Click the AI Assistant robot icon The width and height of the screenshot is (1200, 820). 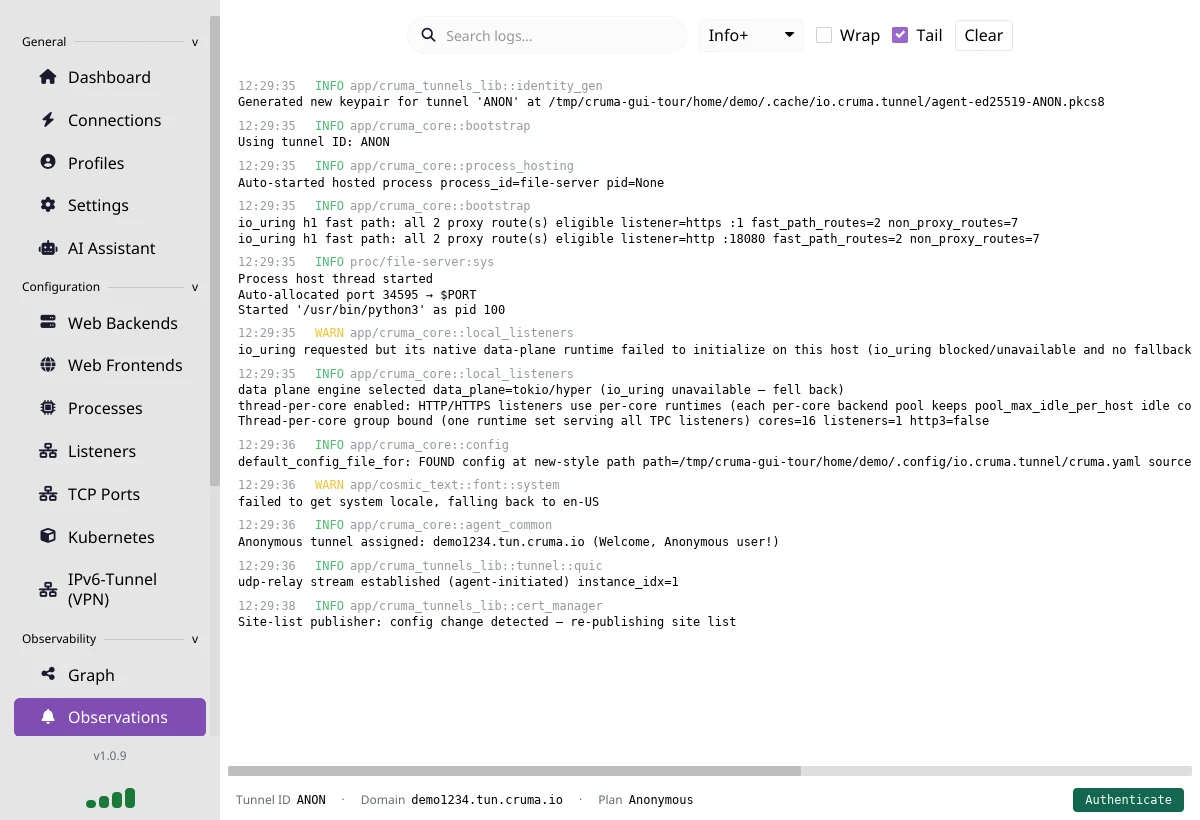[47, 248]
